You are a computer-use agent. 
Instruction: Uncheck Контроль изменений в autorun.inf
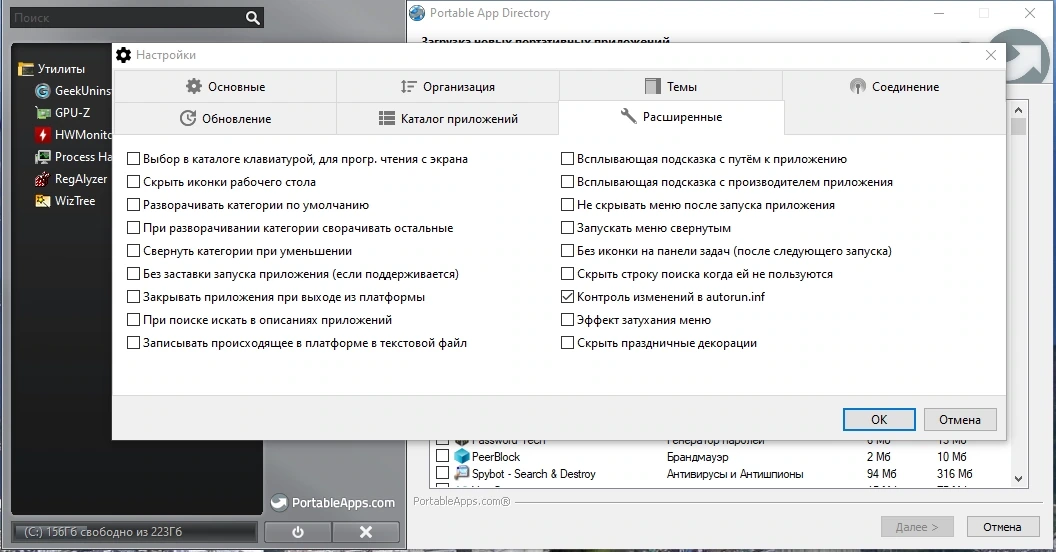[x=567, y=297]
